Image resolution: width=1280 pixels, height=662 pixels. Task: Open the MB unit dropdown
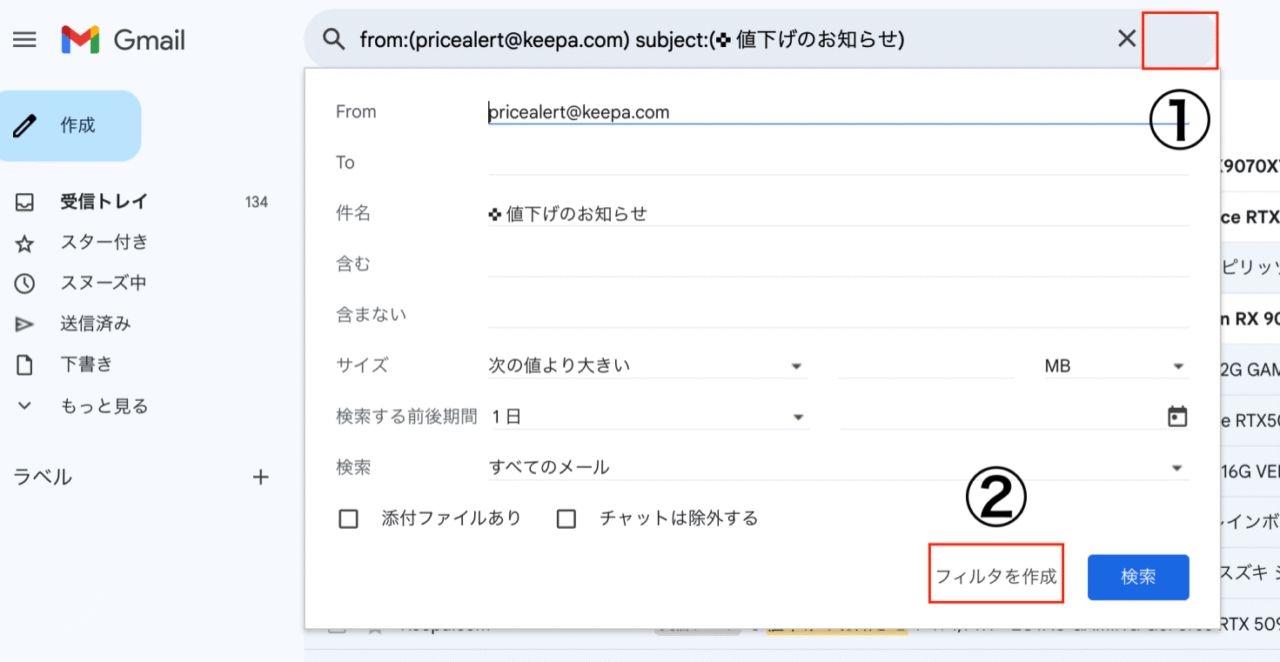click(1115, 366)
